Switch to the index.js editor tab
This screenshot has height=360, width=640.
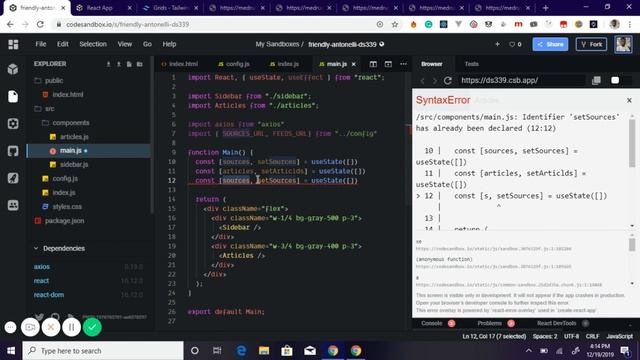coord(284,64)
